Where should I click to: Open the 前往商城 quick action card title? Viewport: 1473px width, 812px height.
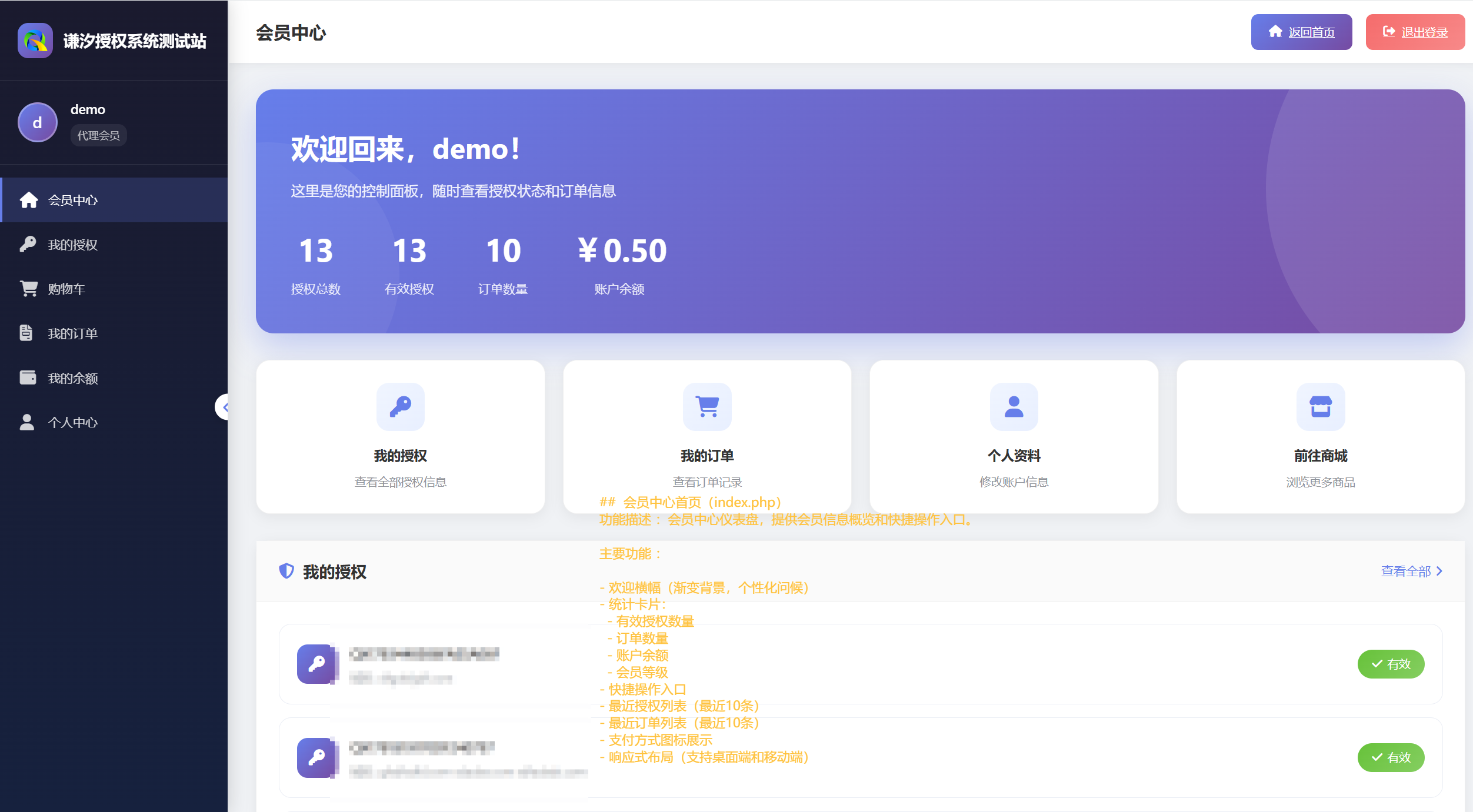[1321, 456]
